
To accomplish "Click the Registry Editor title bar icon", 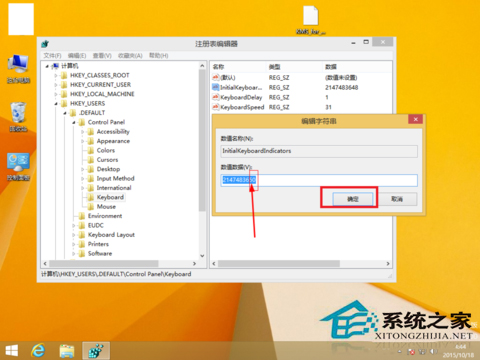I will point(45,44).
